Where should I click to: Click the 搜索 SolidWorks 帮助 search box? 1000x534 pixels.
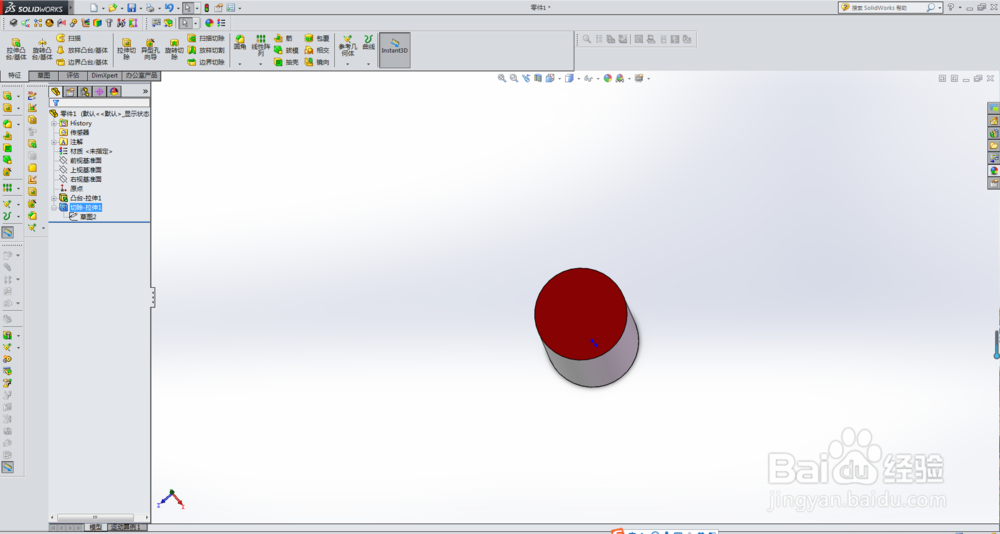pos(888,8)
